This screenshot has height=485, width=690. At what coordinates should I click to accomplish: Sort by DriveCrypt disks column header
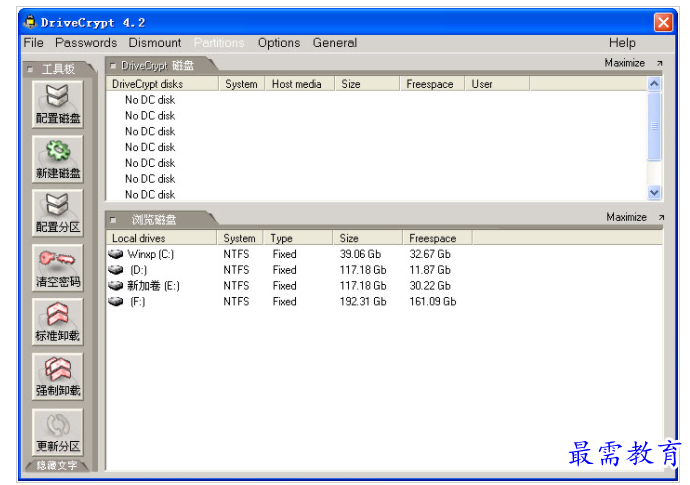[162, 84]
